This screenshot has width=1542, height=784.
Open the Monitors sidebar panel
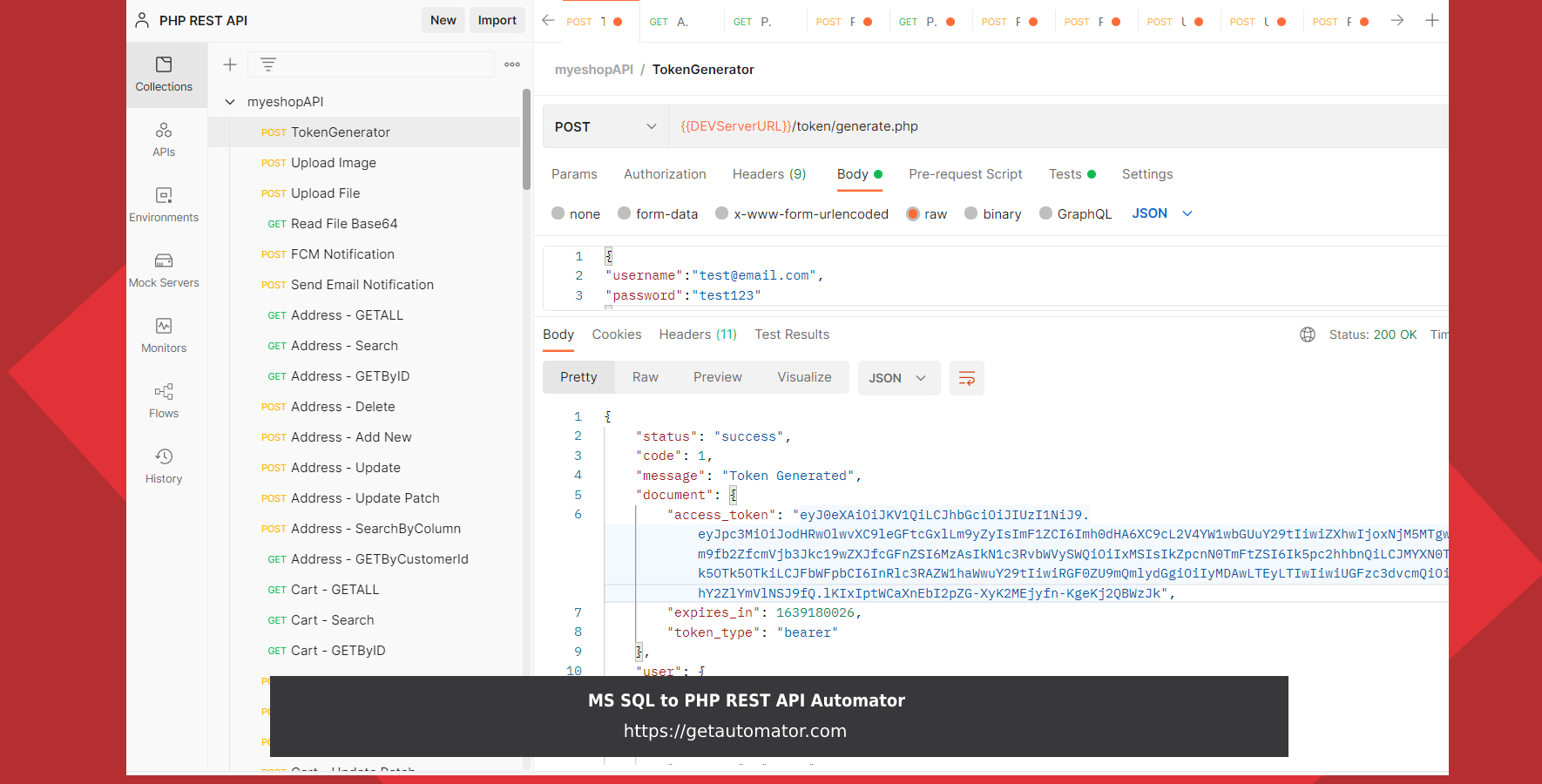coord(164,336)
